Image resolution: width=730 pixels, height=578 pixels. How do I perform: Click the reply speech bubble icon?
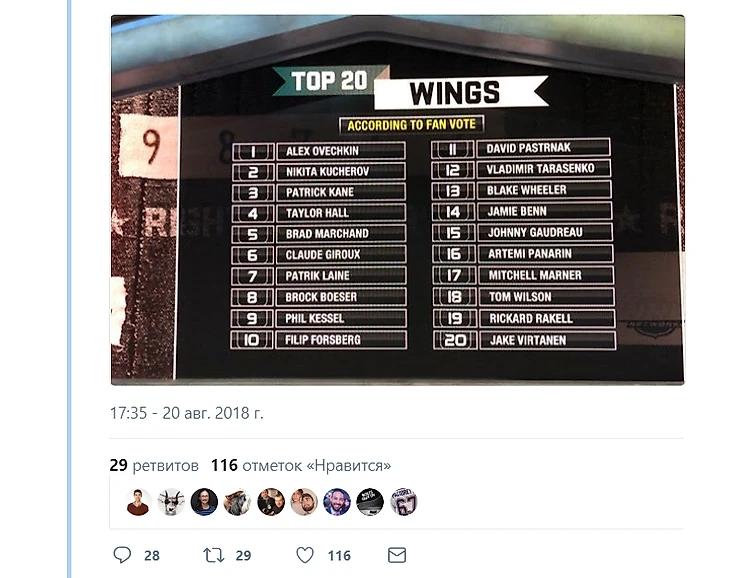122,555
